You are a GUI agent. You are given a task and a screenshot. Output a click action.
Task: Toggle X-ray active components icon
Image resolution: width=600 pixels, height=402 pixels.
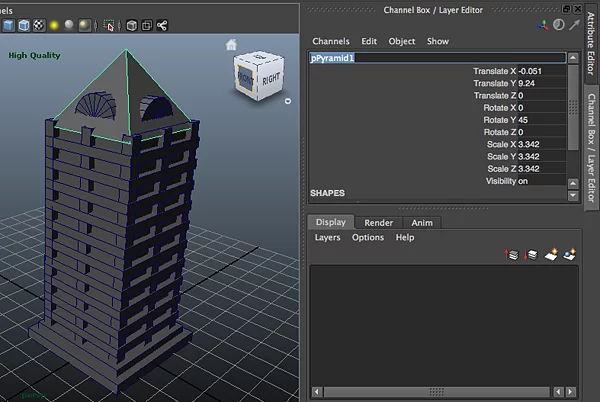[147, 26]
